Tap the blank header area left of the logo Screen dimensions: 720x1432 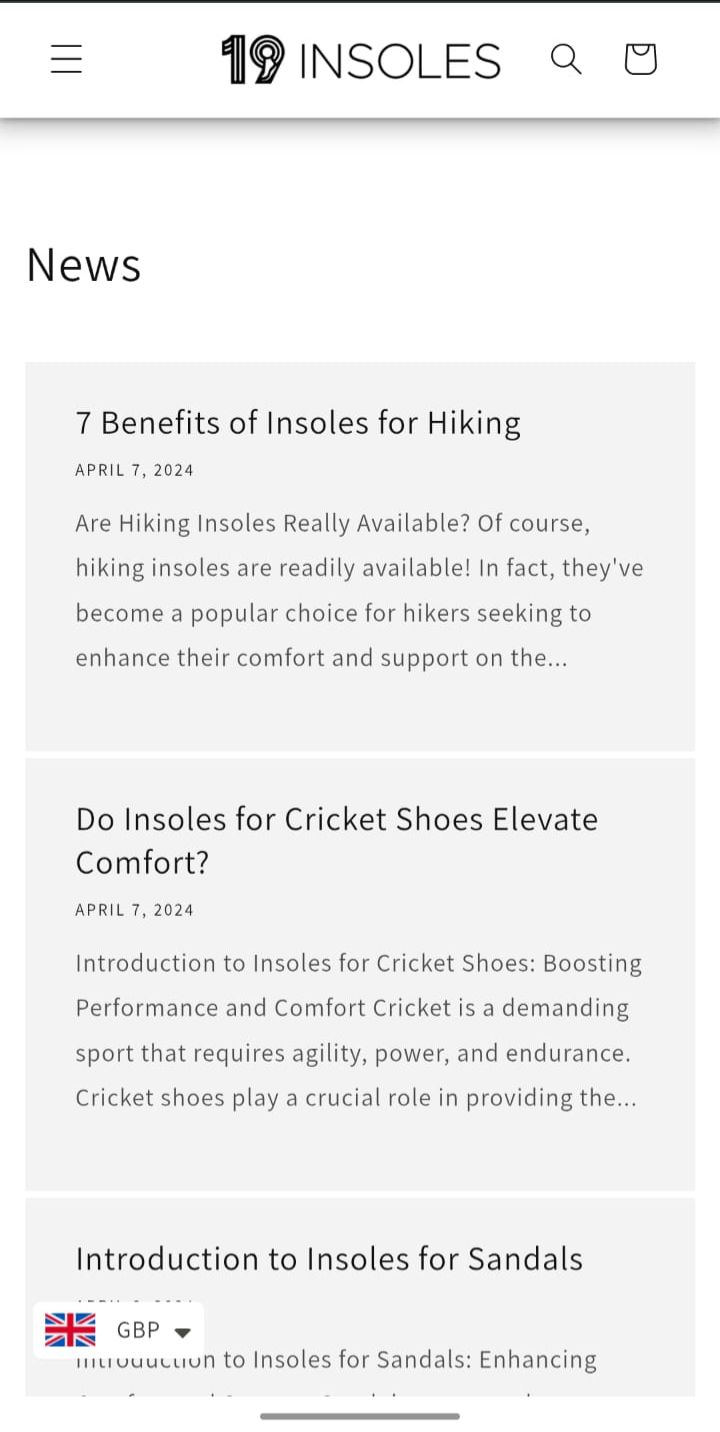(150, 60)
